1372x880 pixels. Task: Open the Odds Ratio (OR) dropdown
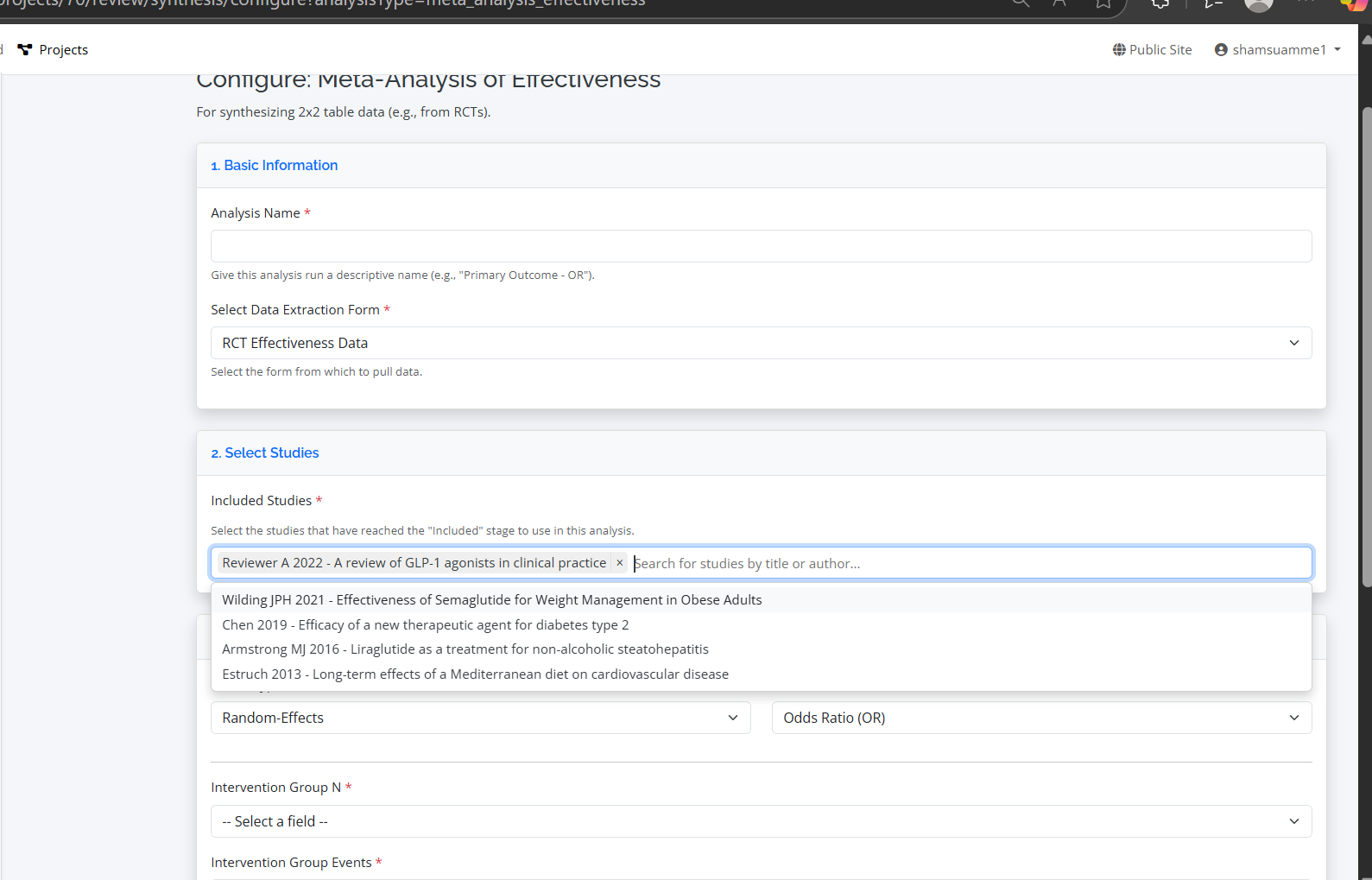[1041, 718]
